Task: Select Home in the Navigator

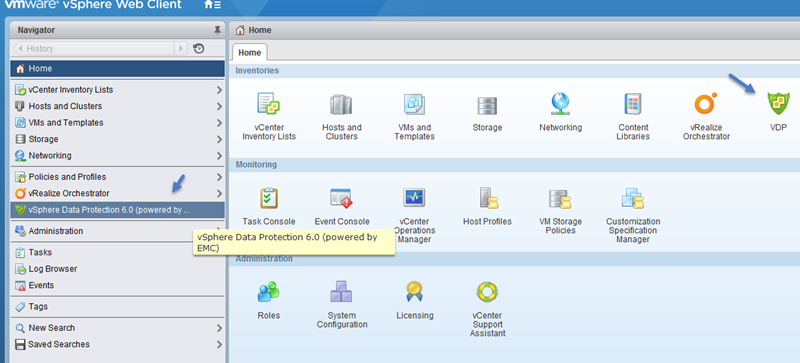Action: 117,68
